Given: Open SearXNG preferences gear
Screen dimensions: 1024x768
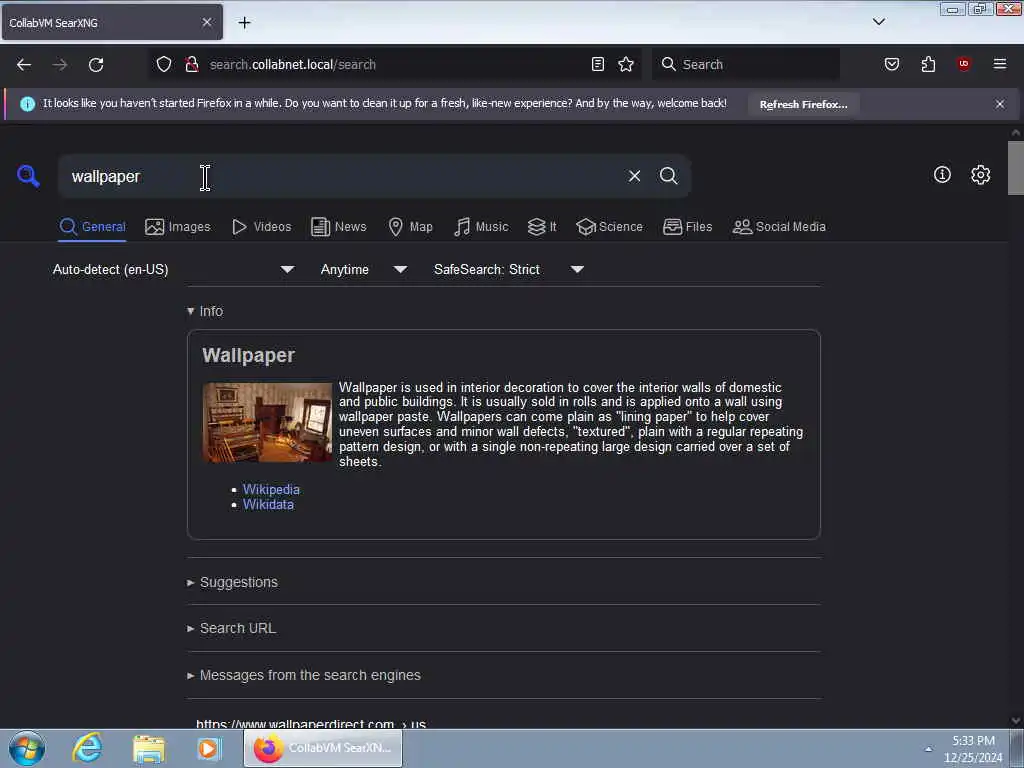Looking at the screenshot, I should pyautogui.click(x=980, y=174).
